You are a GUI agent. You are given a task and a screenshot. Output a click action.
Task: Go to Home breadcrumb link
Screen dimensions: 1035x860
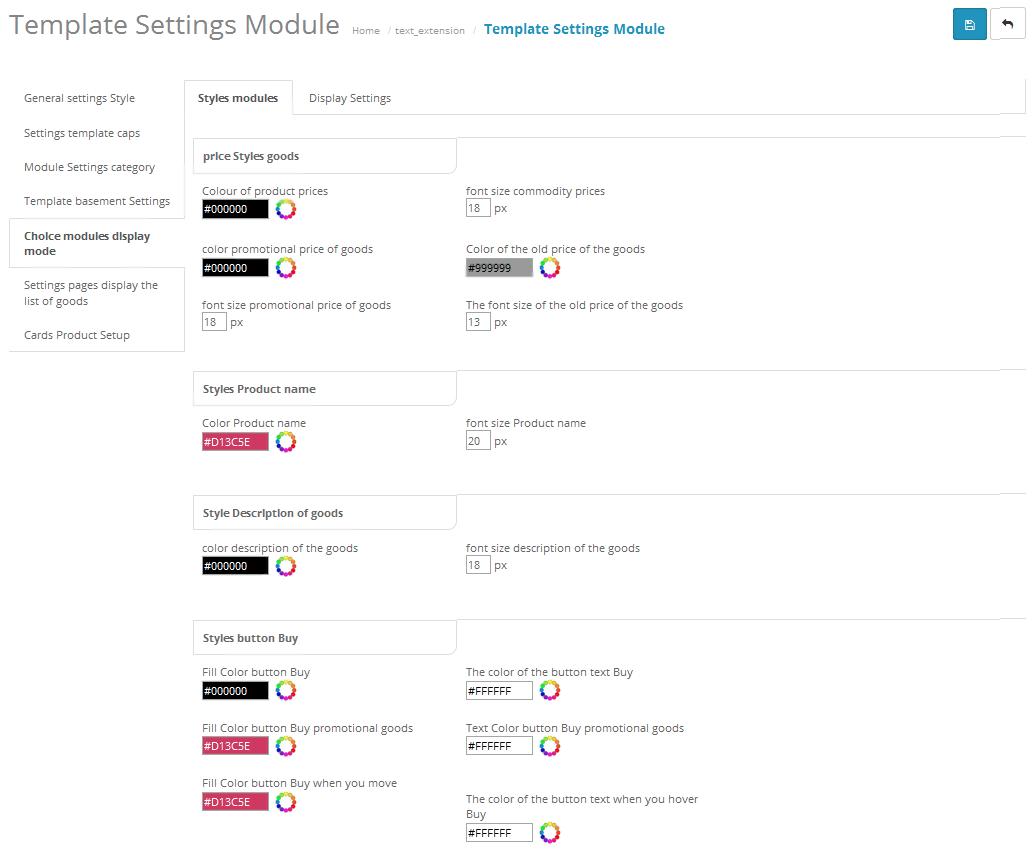[x=366, y=30]
